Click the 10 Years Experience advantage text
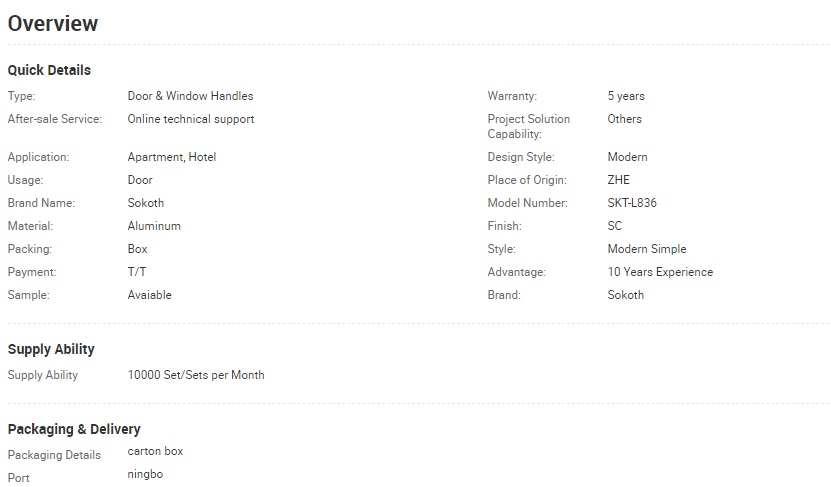This screenshot has height=487, width=831. tap(660, 272)
